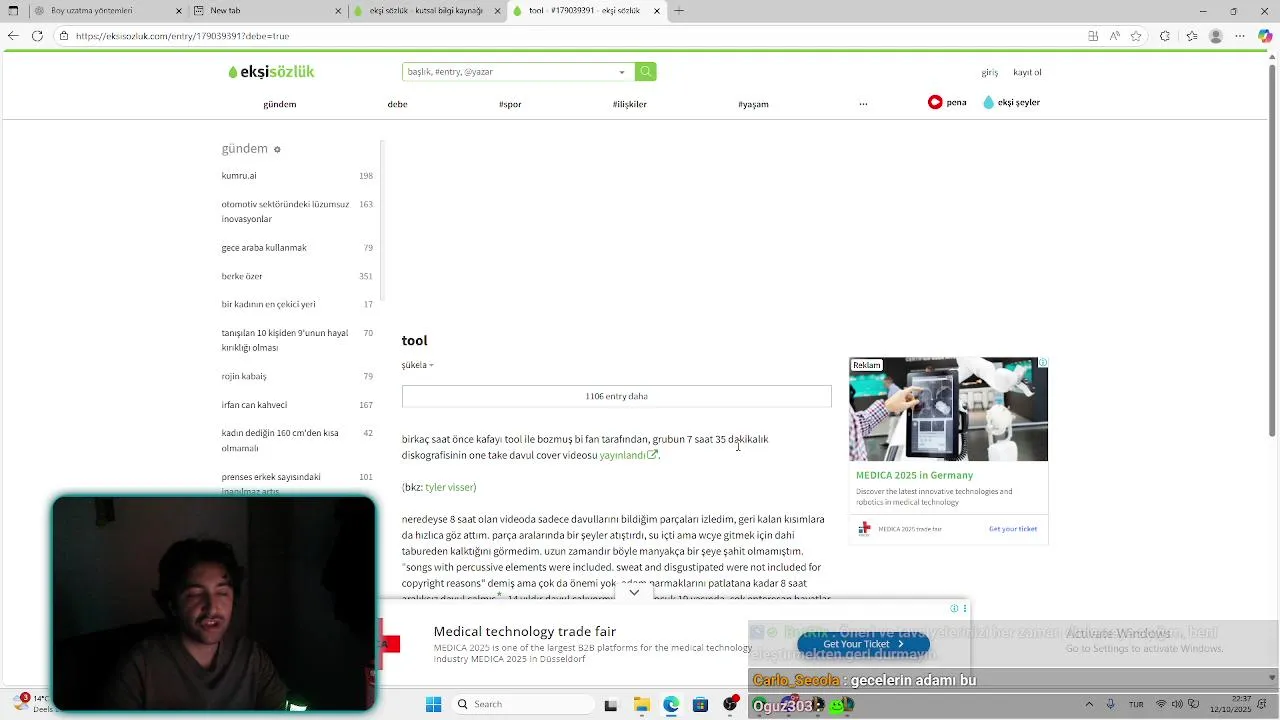
Task: Open split screen icon in Edge toolbar
Action: (1093, 36)
